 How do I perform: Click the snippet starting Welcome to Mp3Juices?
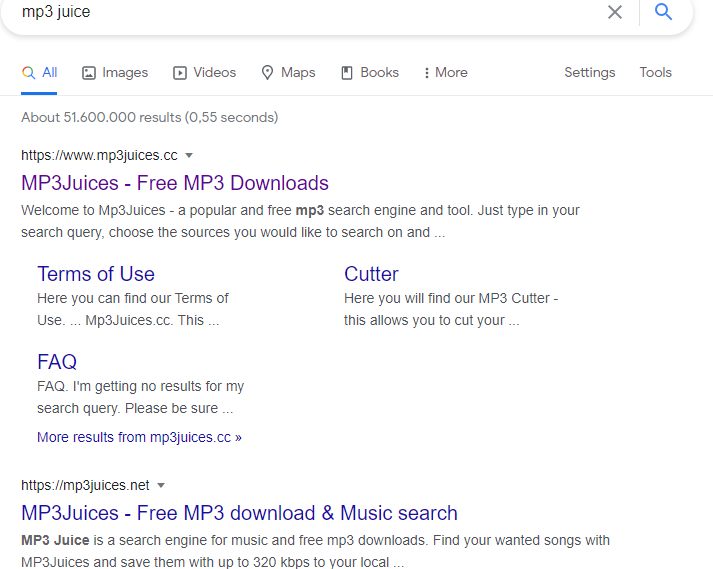(301, 222)
